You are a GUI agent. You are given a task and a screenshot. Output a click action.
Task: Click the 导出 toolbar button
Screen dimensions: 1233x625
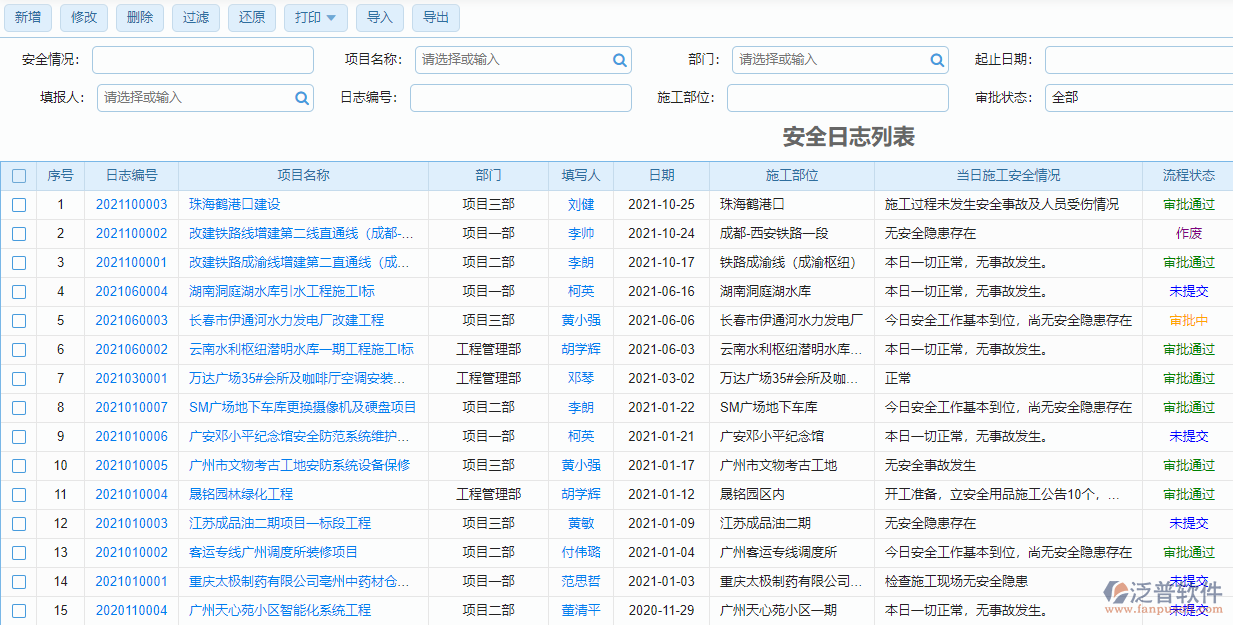pos(435,17)
